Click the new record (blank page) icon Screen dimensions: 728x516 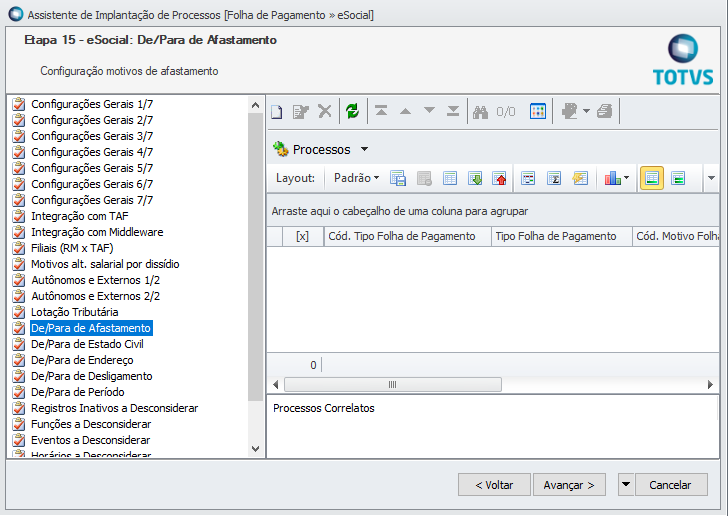[x=277, y=111]
